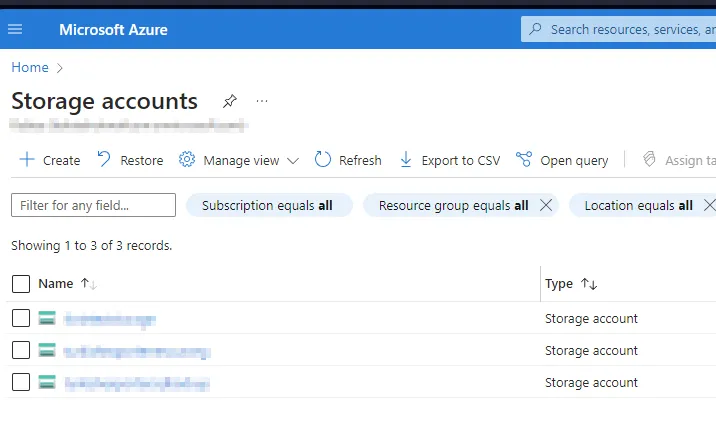Click the Create plus icon
Viewport: 716px width, 431px height.
click(27, 160)
